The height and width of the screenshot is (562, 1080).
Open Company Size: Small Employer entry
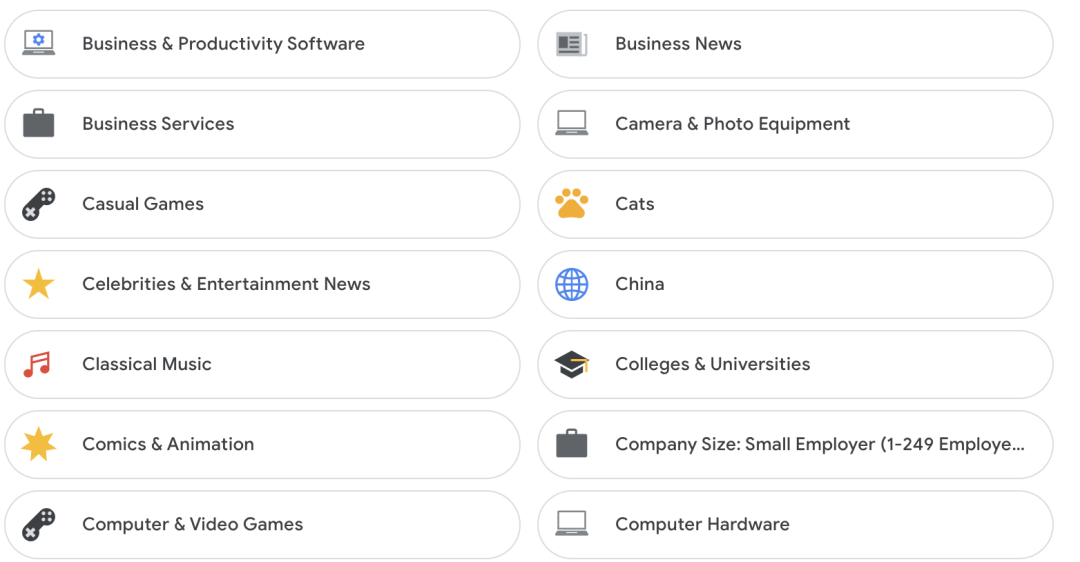[795, 444]
